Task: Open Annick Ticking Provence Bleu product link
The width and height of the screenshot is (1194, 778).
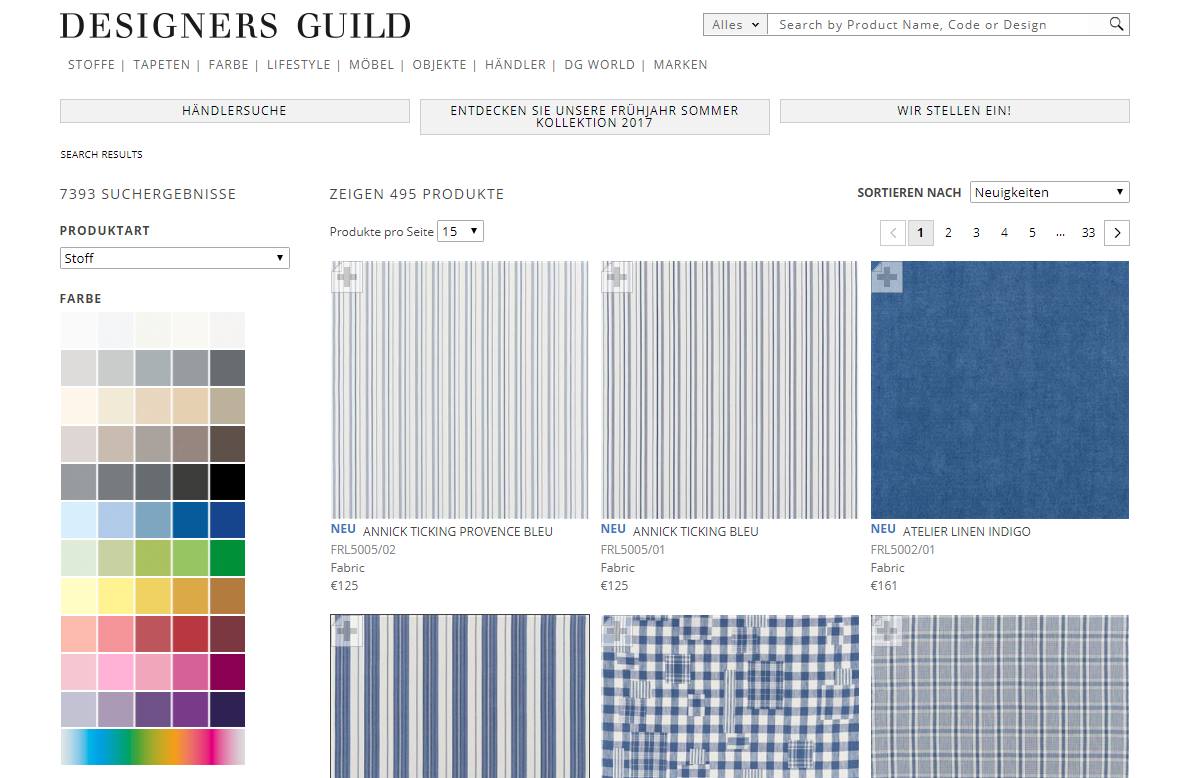Action: point(458,531)
